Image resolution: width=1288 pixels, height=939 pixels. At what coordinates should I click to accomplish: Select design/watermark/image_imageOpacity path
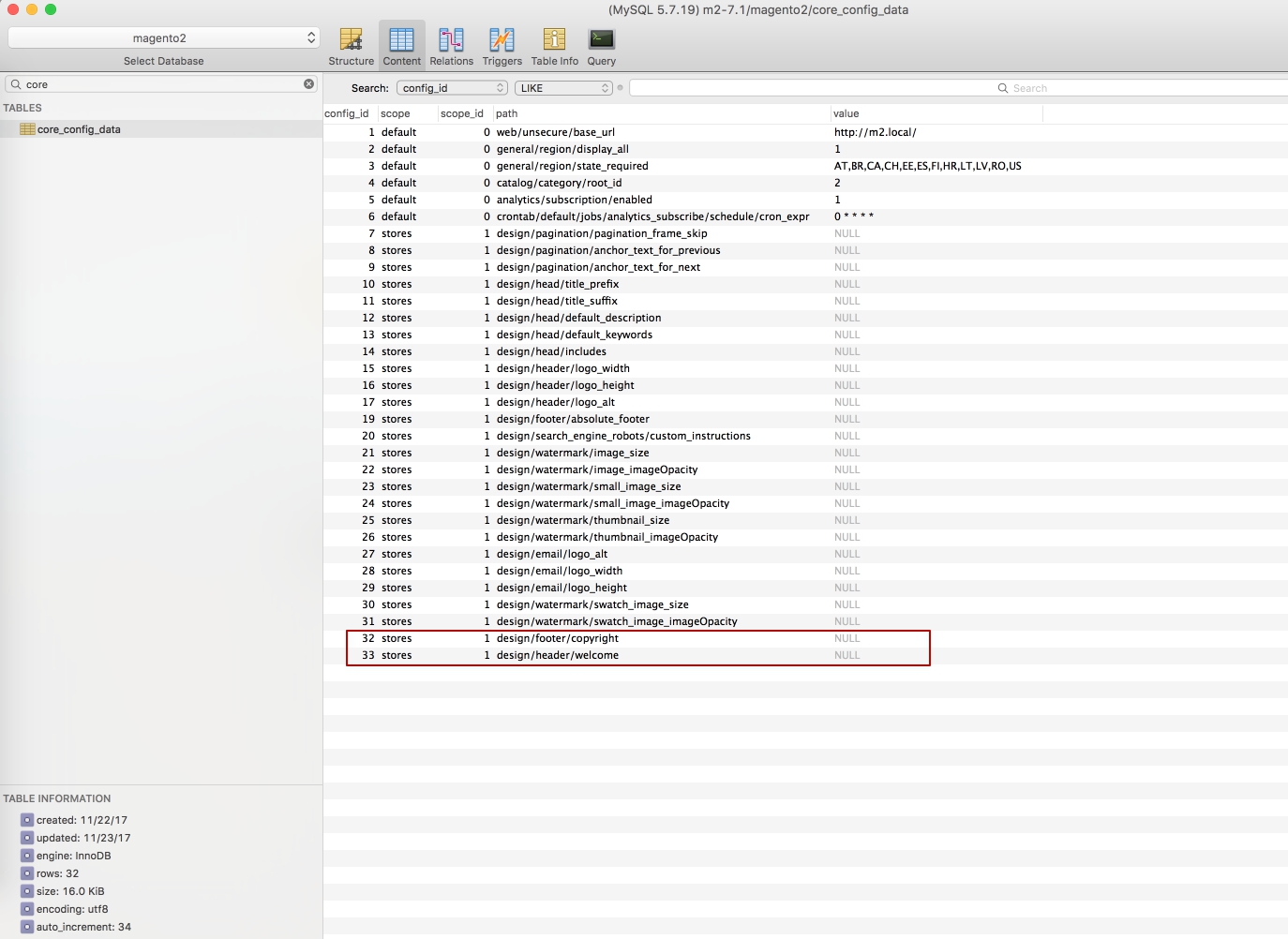[597, 469]
